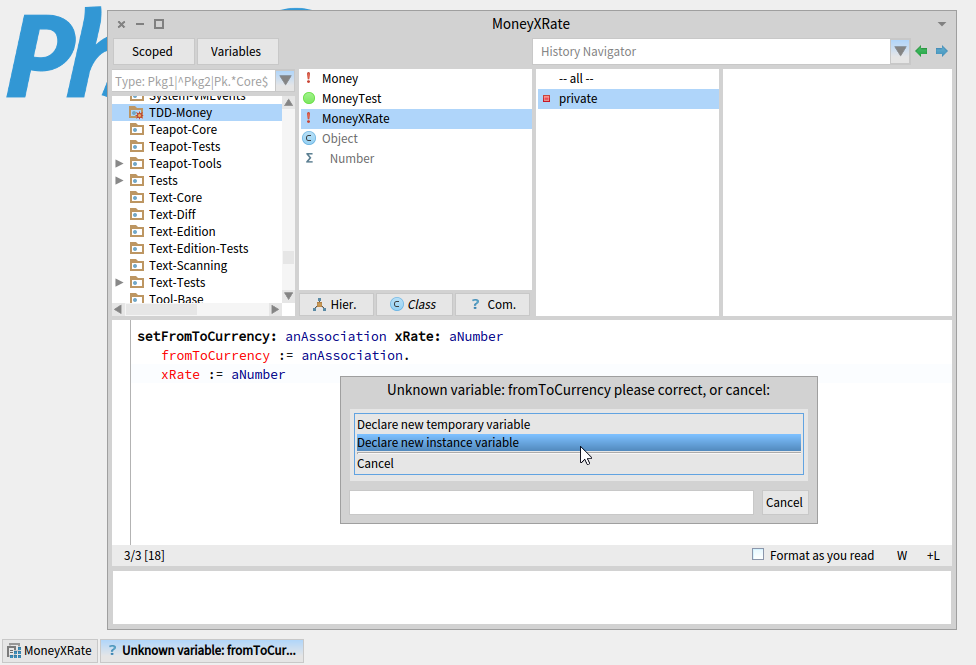Click the package list scroll left arrow
The image size is (976, 665).
118,309
